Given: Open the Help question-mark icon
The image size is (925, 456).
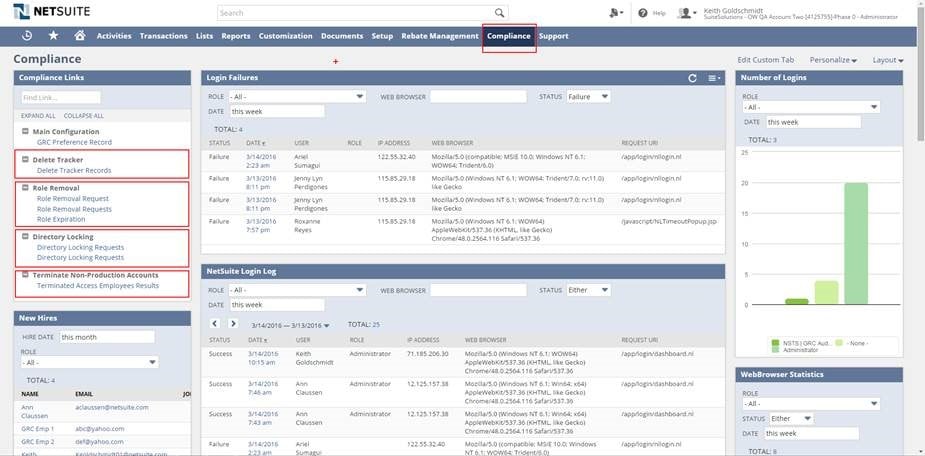Looking at the screenshot, I should tap(643, 12).
